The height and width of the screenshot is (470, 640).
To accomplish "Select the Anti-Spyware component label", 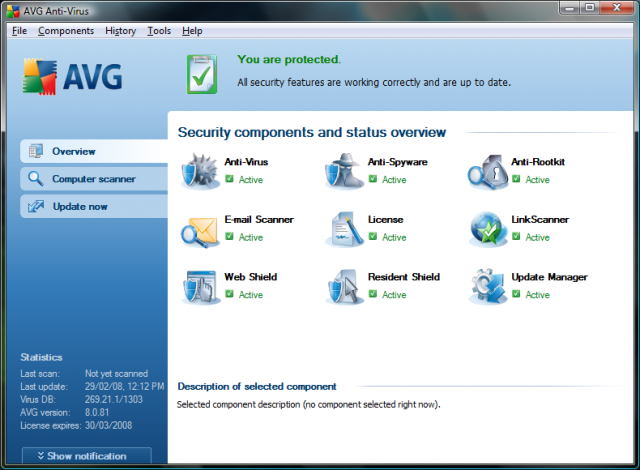I will click(398, 162).
